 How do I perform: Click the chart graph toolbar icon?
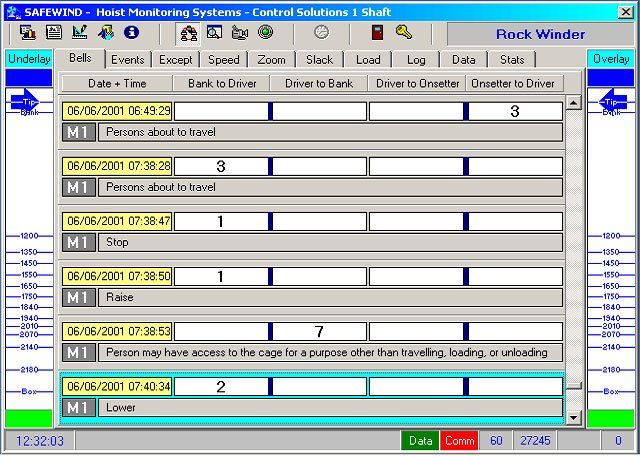click(x=79, y=33)
